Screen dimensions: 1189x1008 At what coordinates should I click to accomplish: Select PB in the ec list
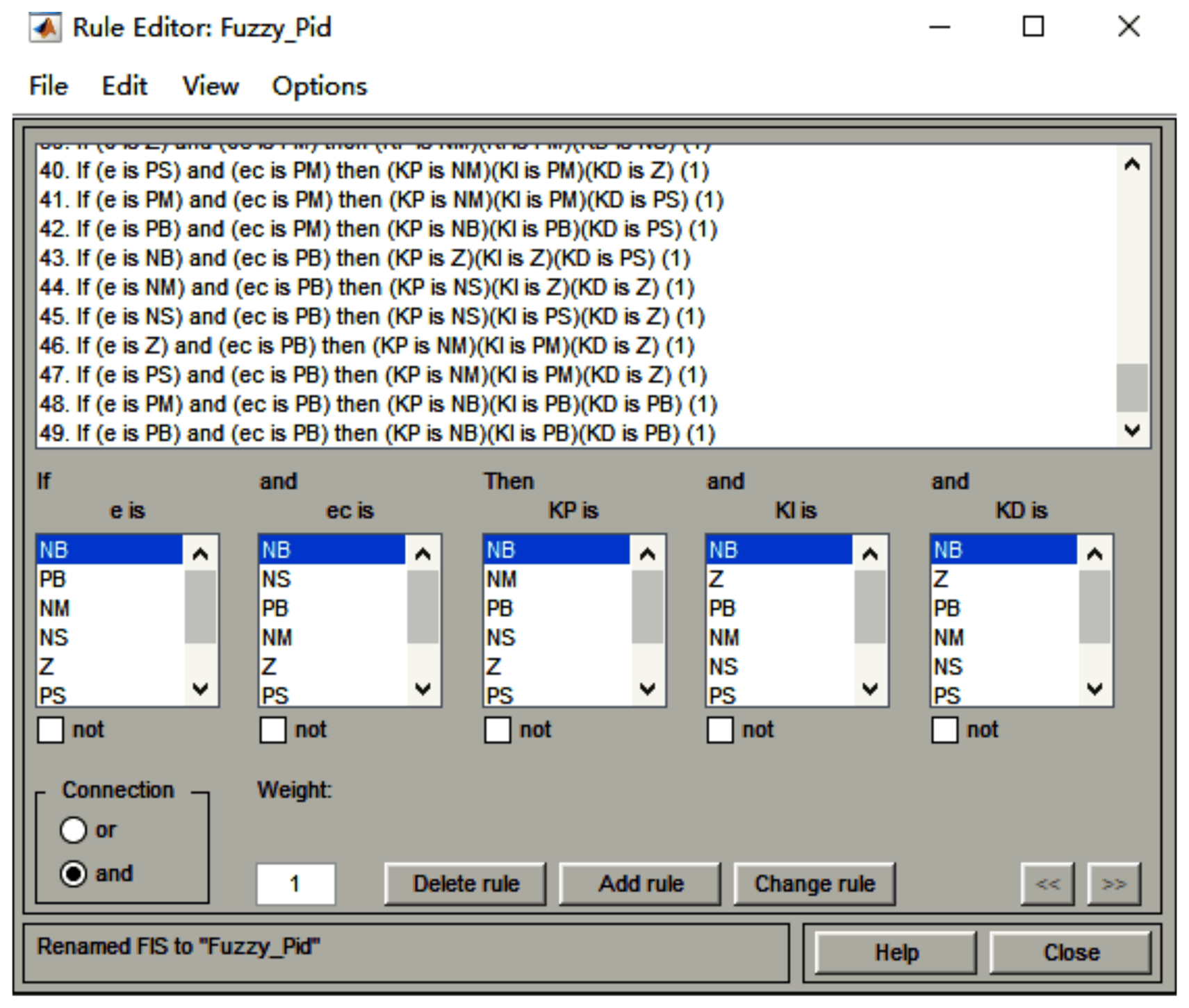point(275,609)
